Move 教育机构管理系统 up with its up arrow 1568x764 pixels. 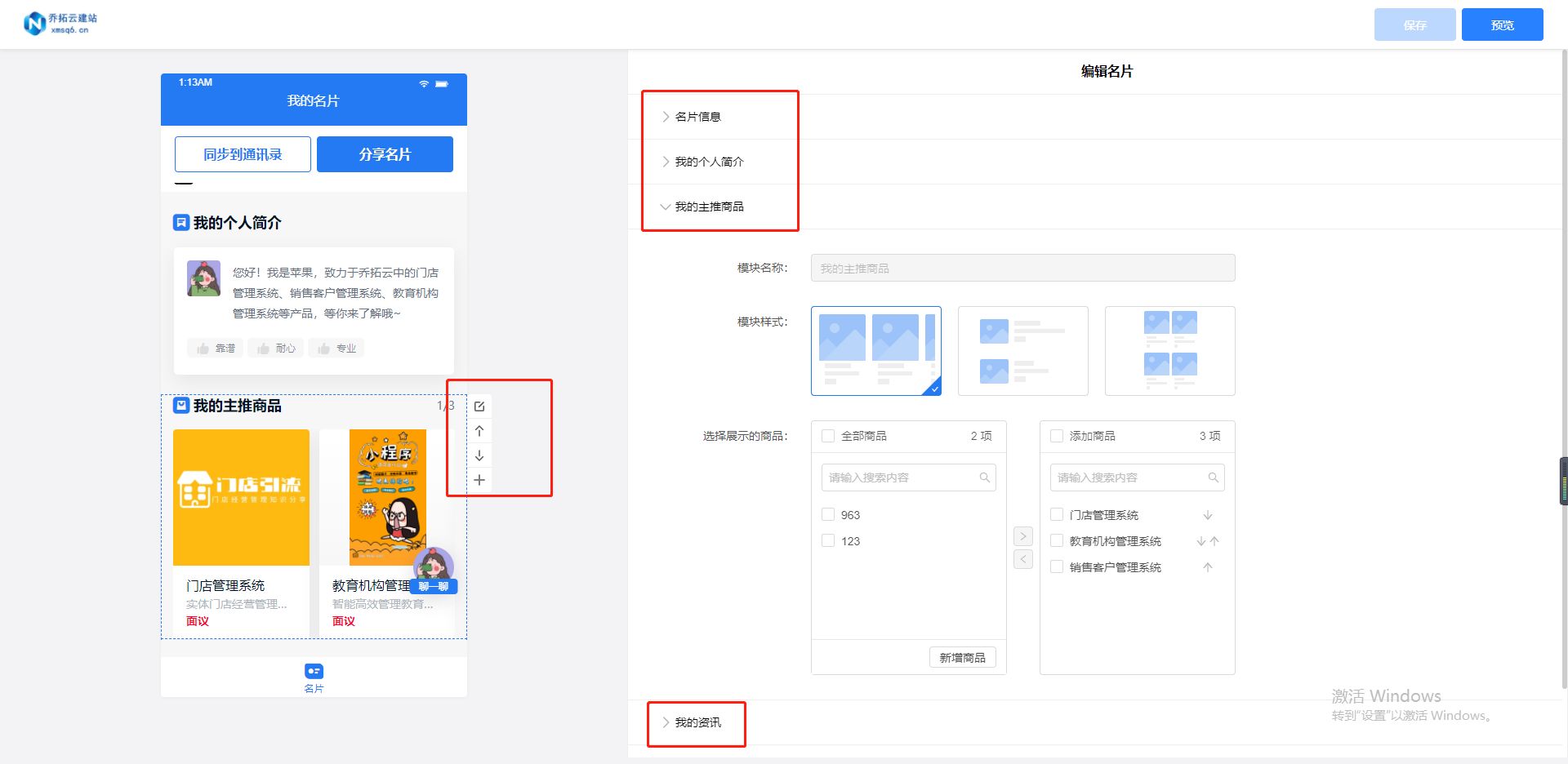click(1214, 541)
